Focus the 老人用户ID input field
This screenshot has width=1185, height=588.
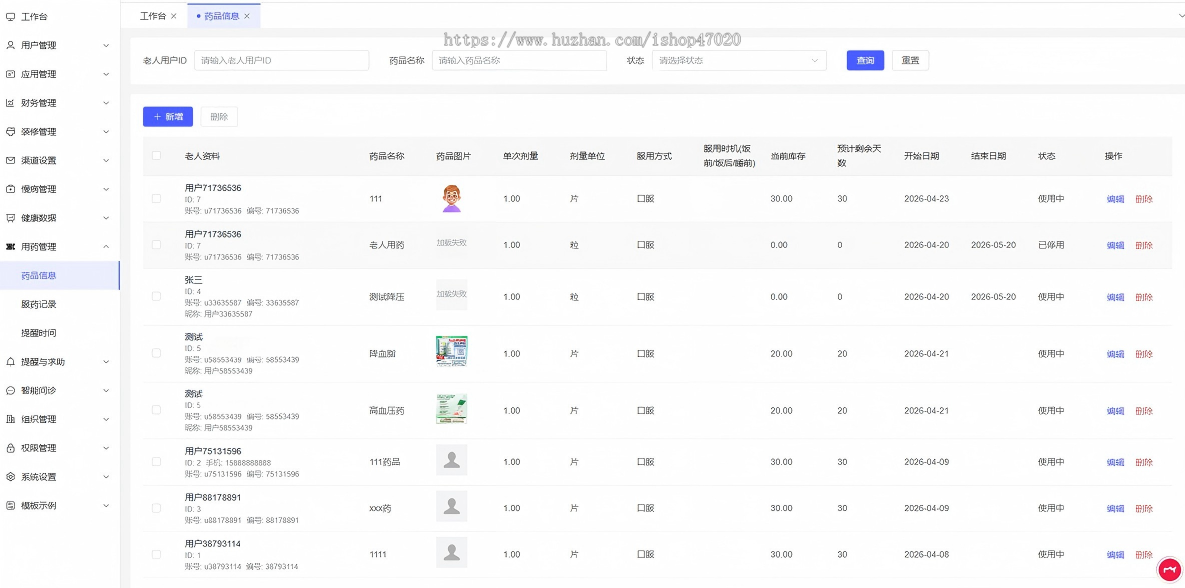282,60
